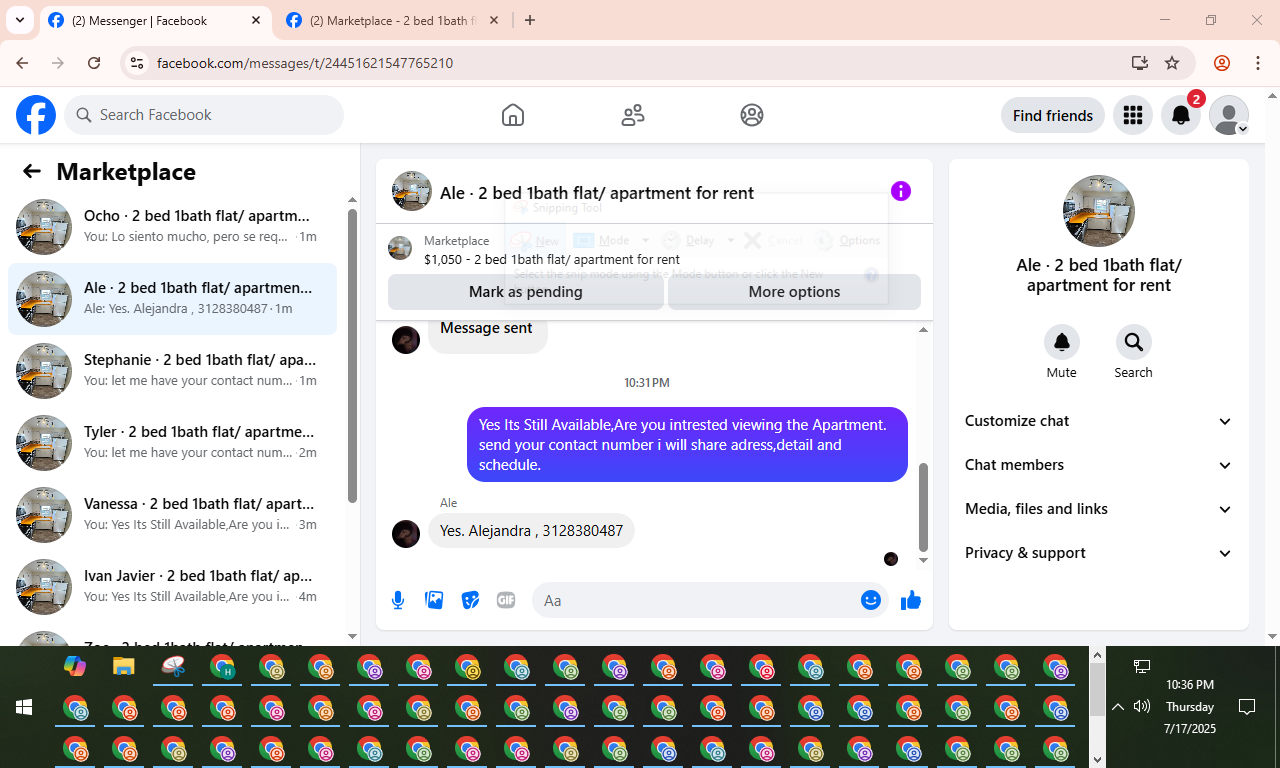Expand Customize chat section

click(1099, 421)
